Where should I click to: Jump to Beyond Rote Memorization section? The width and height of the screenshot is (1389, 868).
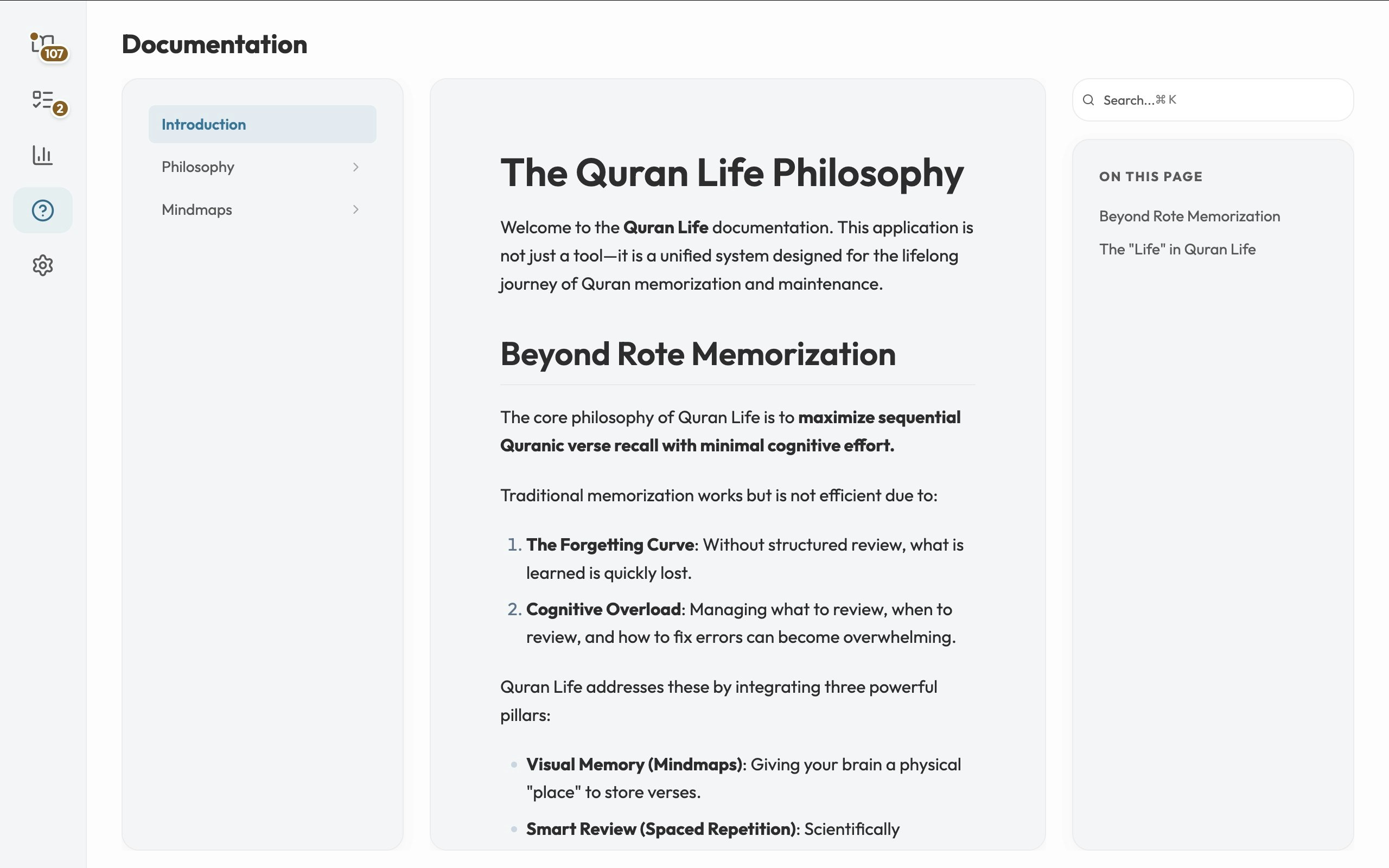(1189, 216)
